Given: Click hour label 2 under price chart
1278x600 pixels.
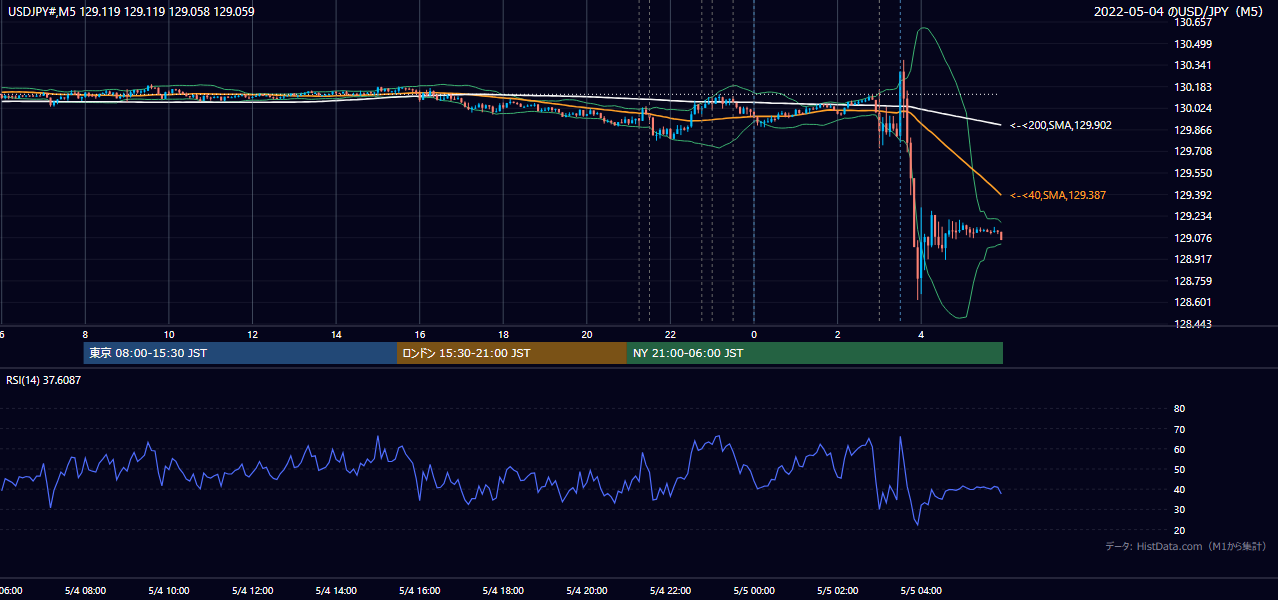Looking at the screenshot, I should pyautogui.click(x=838, y=334).
